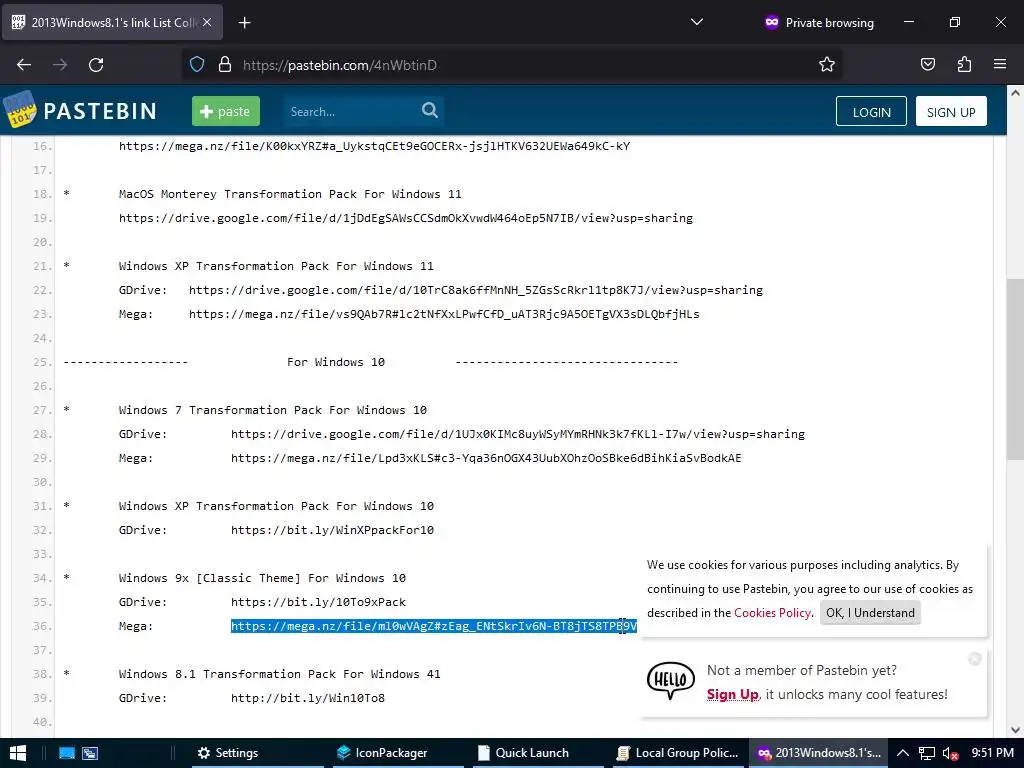Go back using the browser back arrow

(24, 65)
